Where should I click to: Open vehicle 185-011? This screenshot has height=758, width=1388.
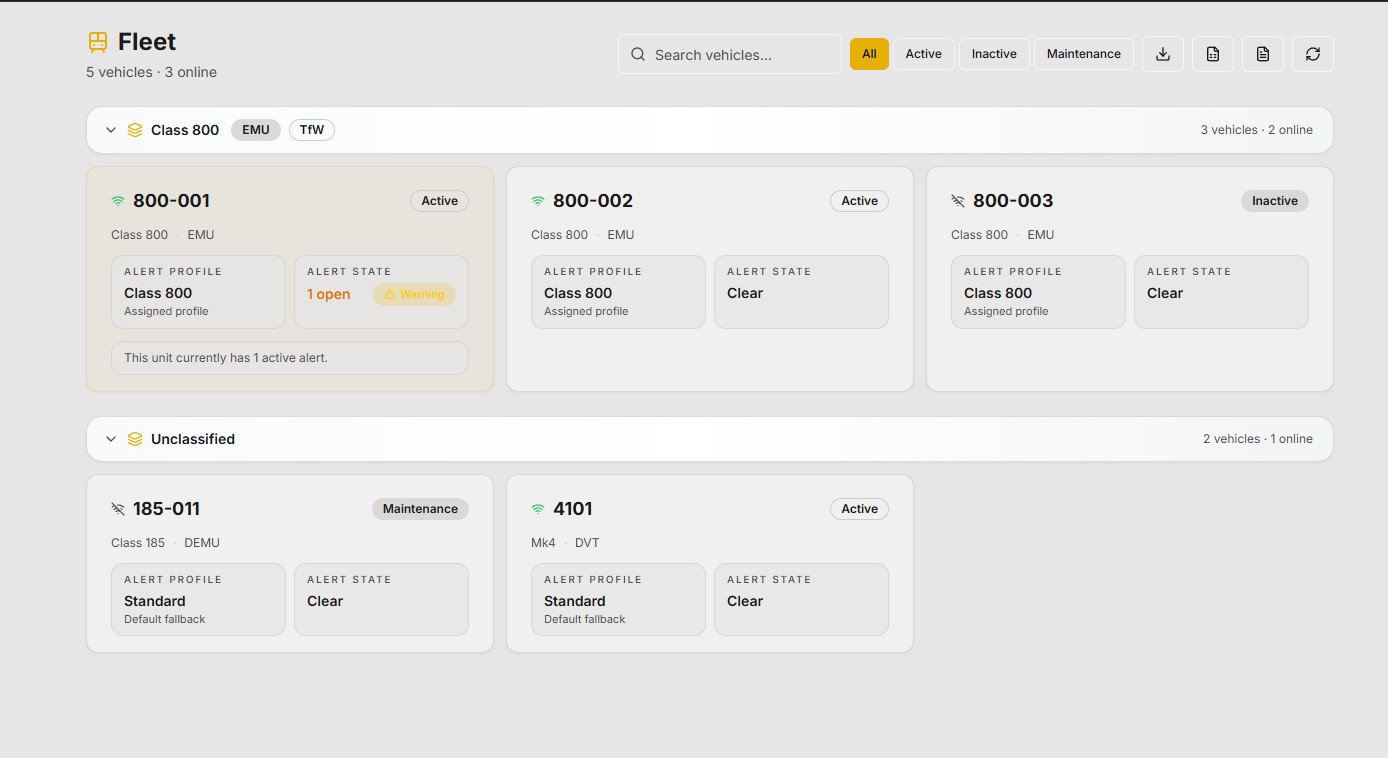click(x=290, y=564)
